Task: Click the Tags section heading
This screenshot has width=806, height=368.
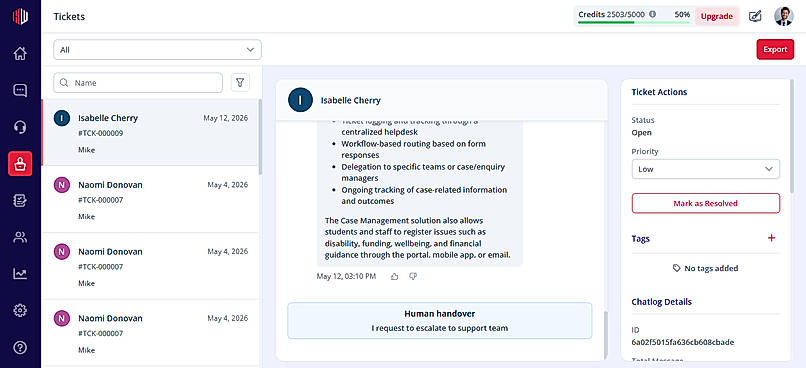Action: (640, 238)
